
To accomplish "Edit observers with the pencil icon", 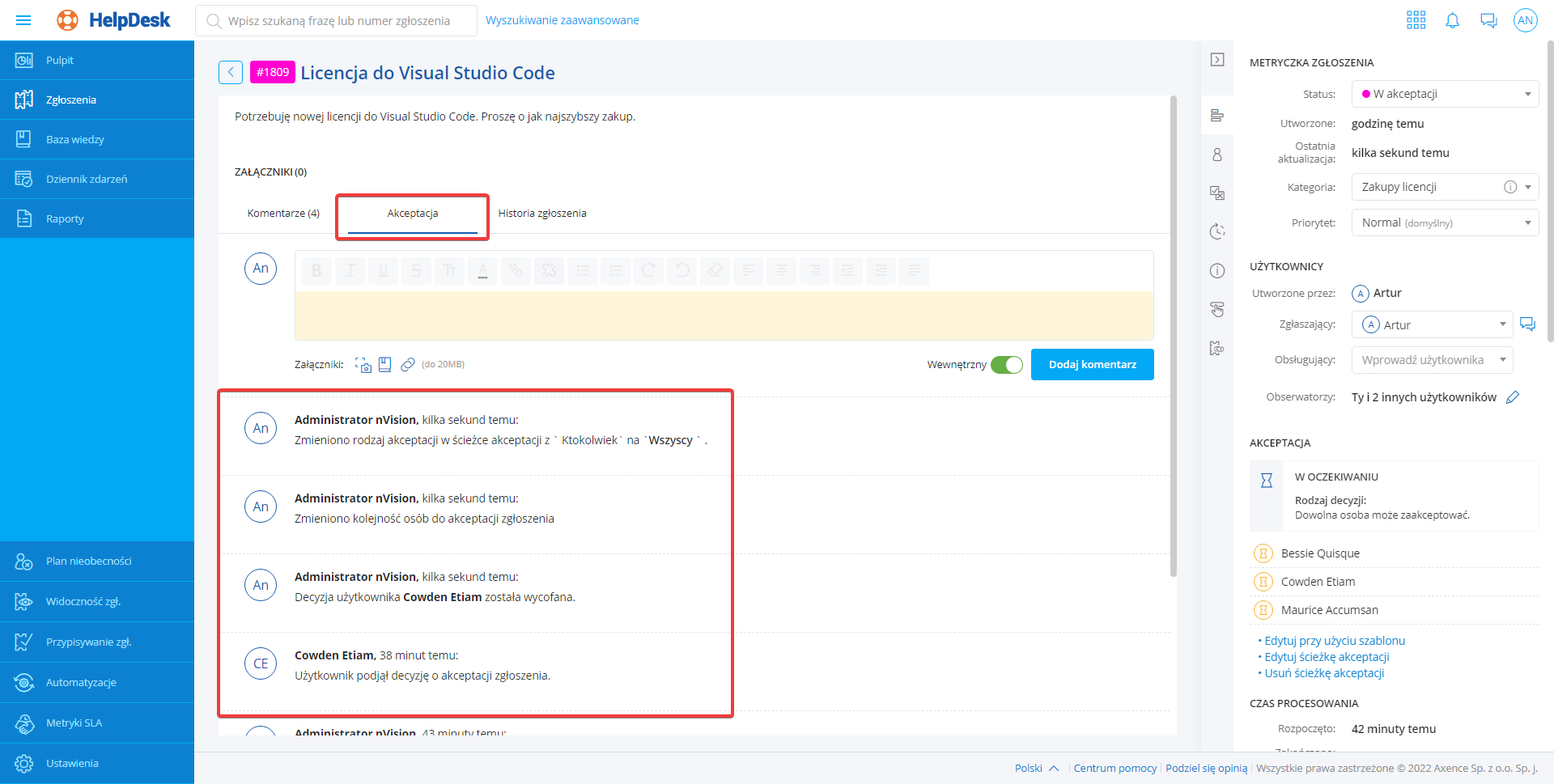I will [1512, 397].
